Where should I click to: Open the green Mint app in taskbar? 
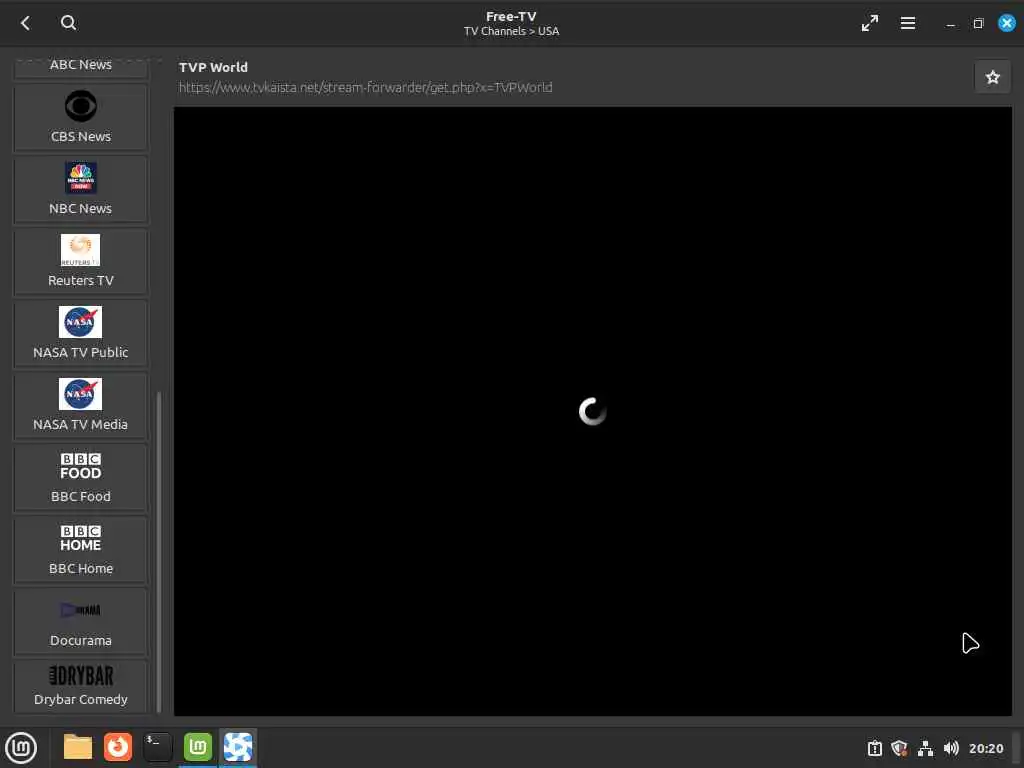pyautogui.click(x=198, y=747)
